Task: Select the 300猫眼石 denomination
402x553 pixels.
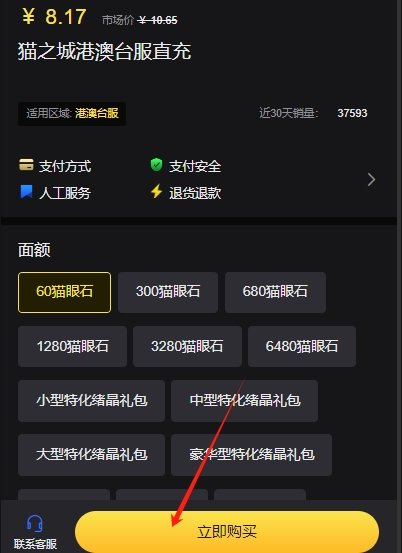Action: (x=168, y=292)
